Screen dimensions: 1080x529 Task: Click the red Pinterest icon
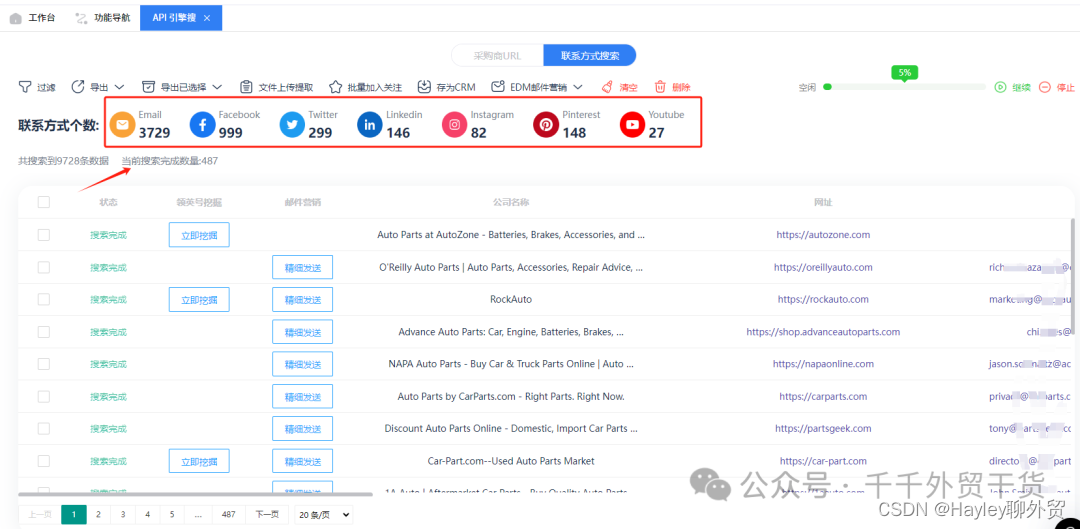coord(546,125)
